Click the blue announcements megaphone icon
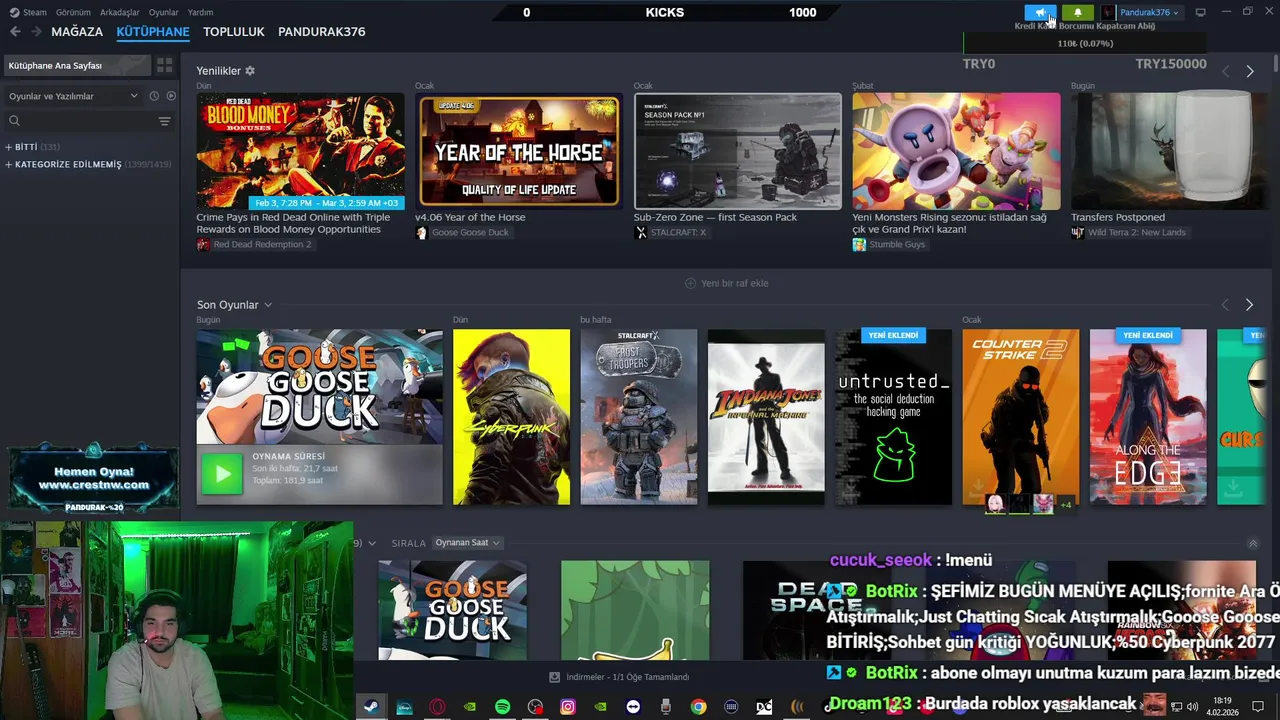This screenshot has height=720, width=1280. pos(1040,12)
